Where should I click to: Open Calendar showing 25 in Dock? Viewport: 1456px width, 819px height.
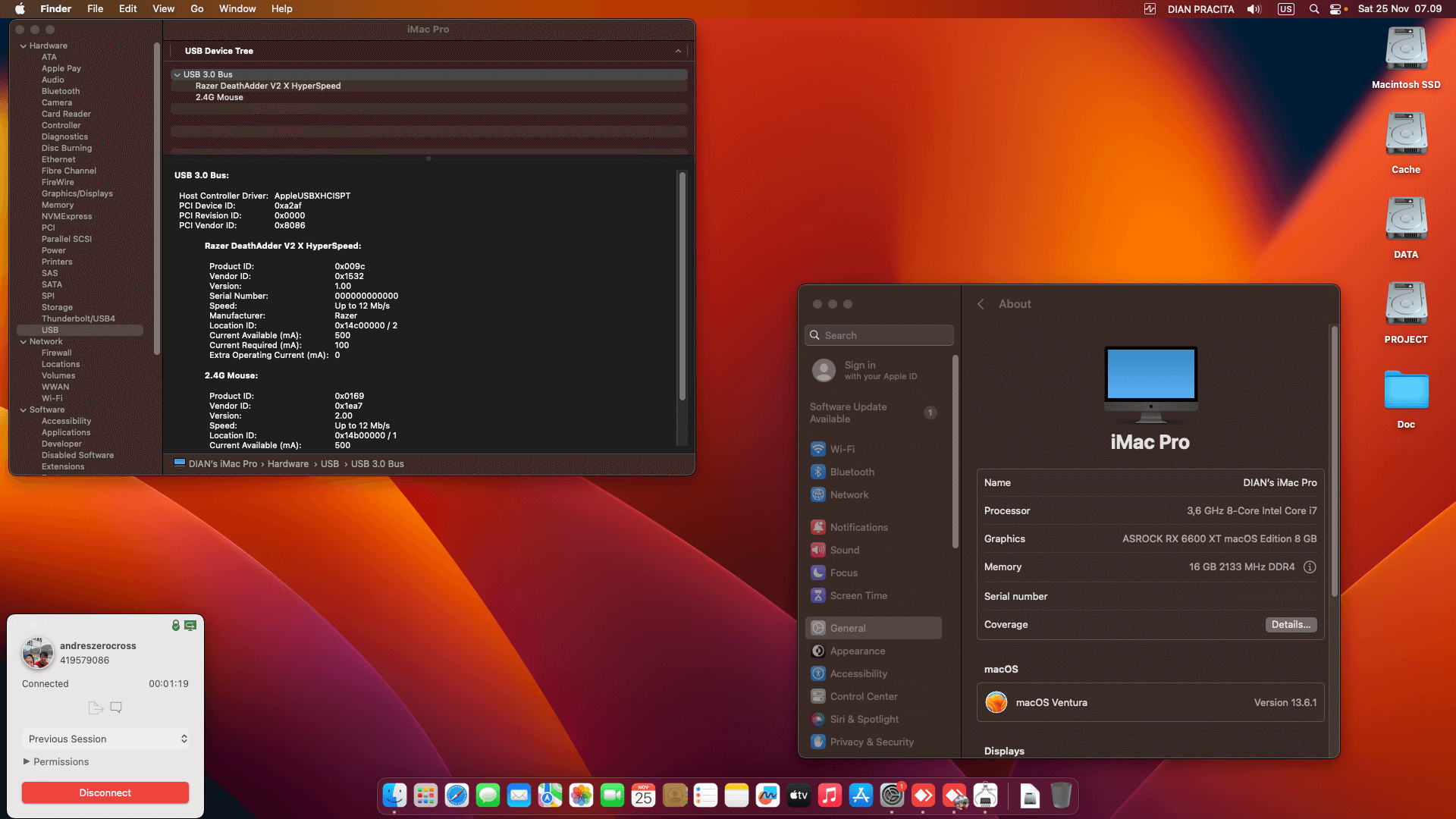(x=643, y=795)
